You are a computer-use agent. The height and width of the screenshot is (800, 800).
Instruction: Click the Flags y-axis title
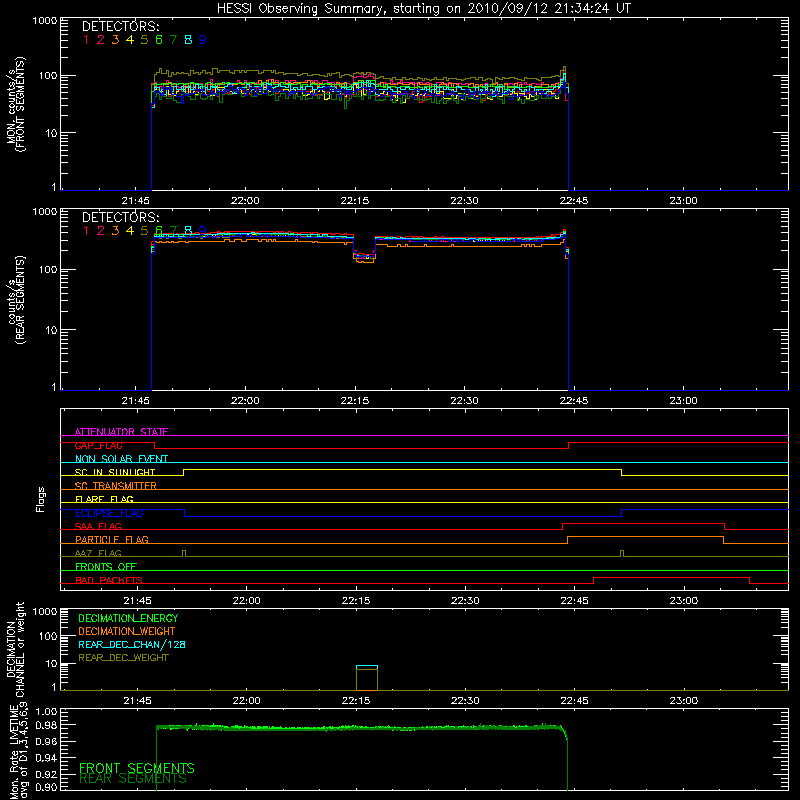coord(41,499)
